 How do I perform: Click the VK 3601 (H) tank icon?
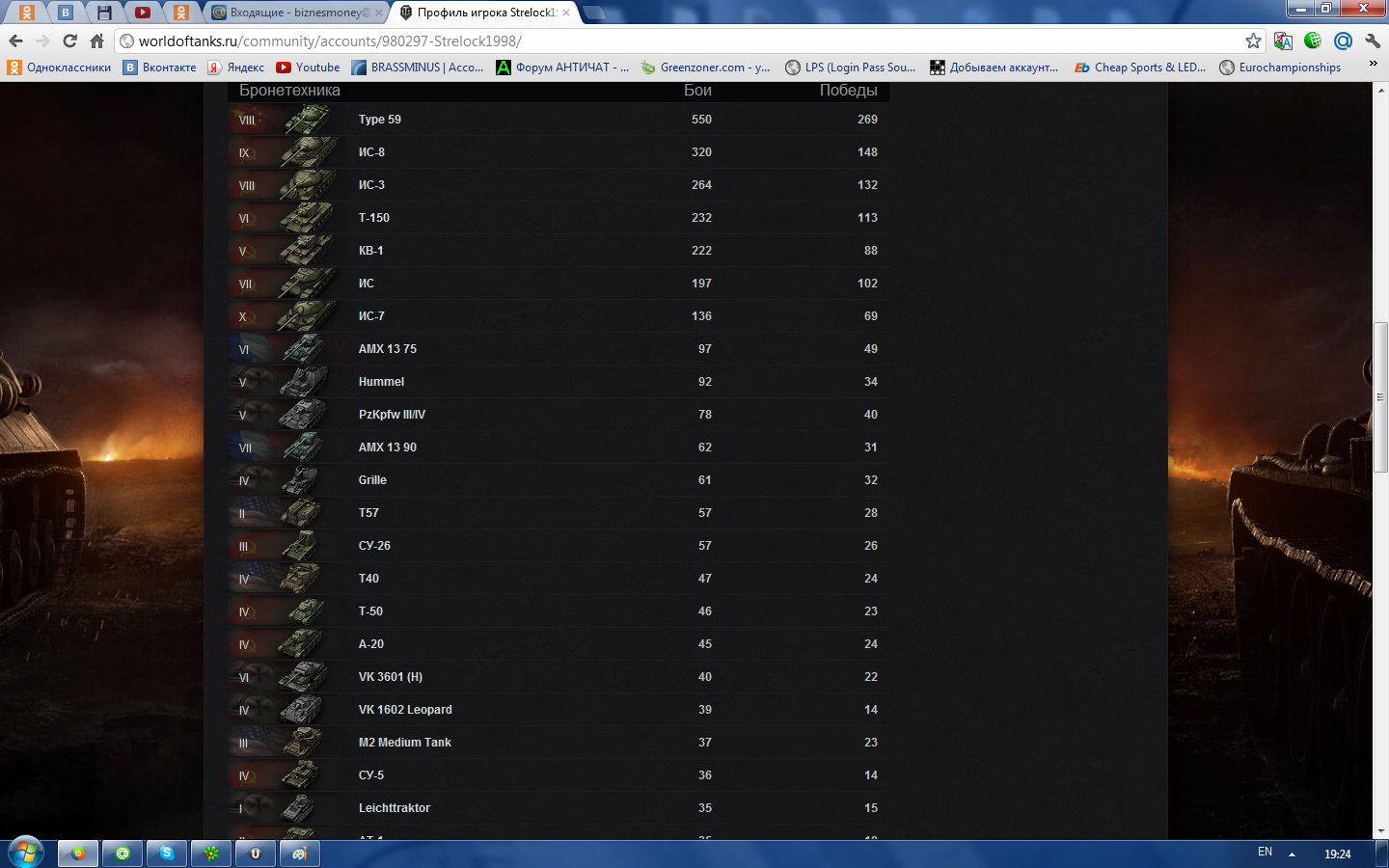tap(305, 677)
